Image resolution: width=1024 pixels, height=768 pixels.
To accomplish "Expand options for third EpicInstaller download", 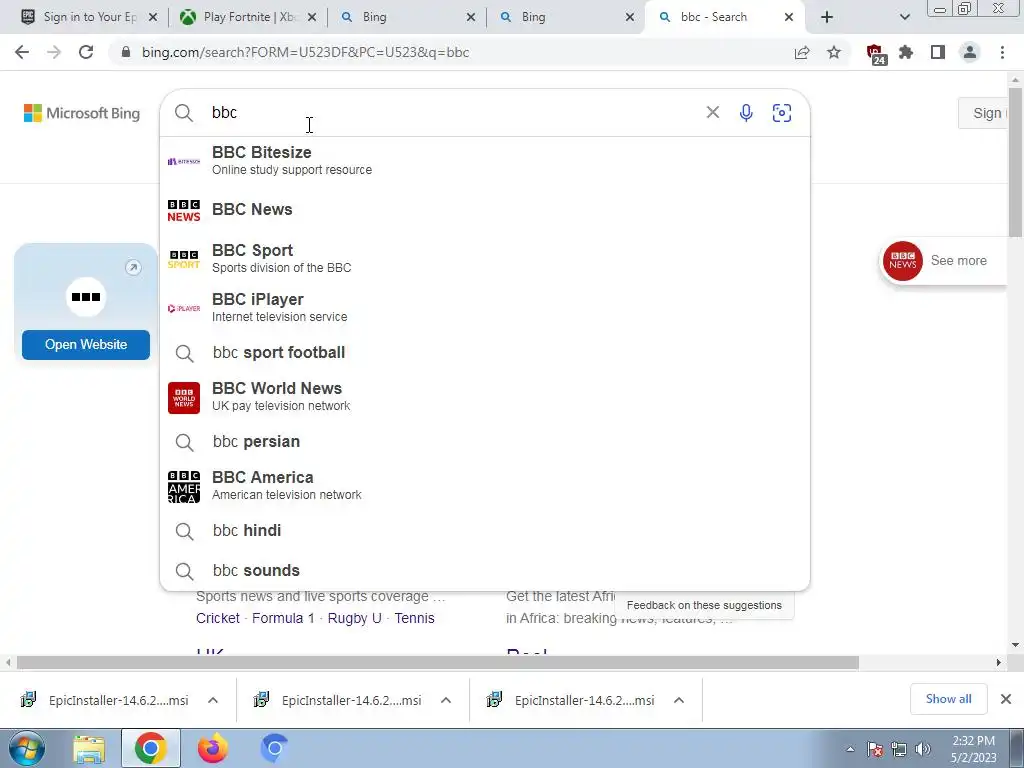I will (x=679, y=700).
